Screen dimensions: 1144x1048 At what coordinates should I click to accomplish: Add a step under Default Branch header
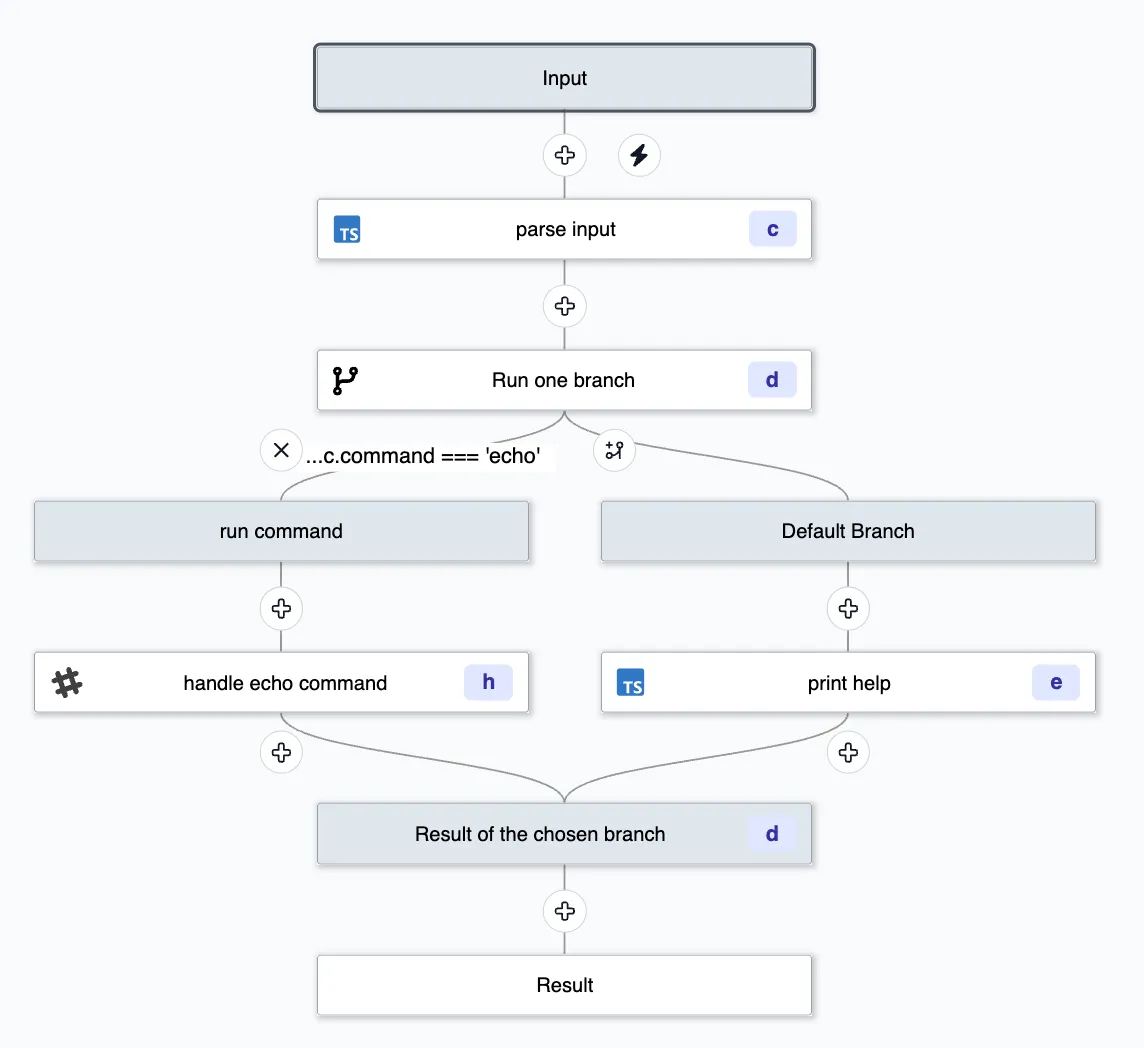coord(848,608)
